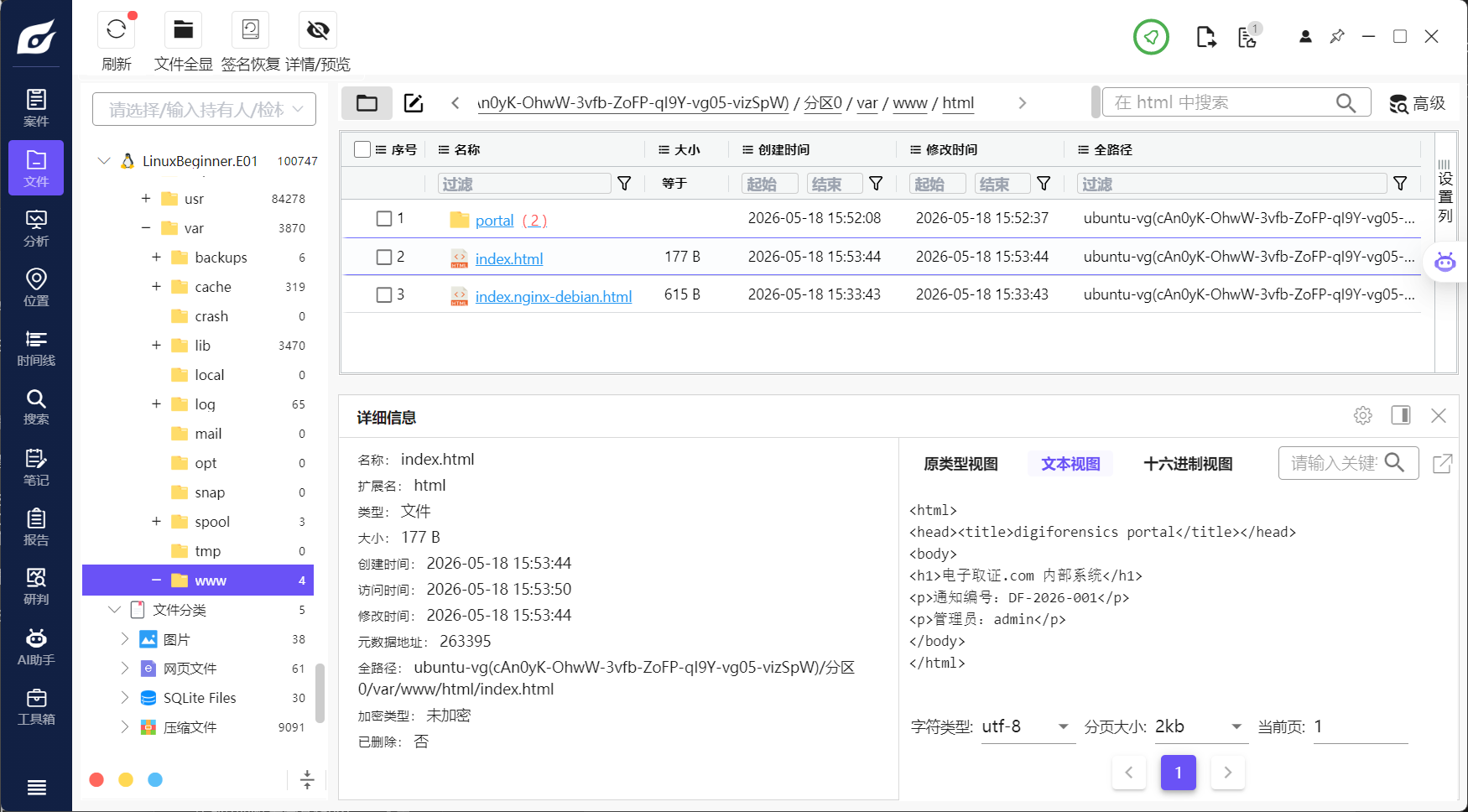Click the search magnifier in html search box

tap(1346, 102)
